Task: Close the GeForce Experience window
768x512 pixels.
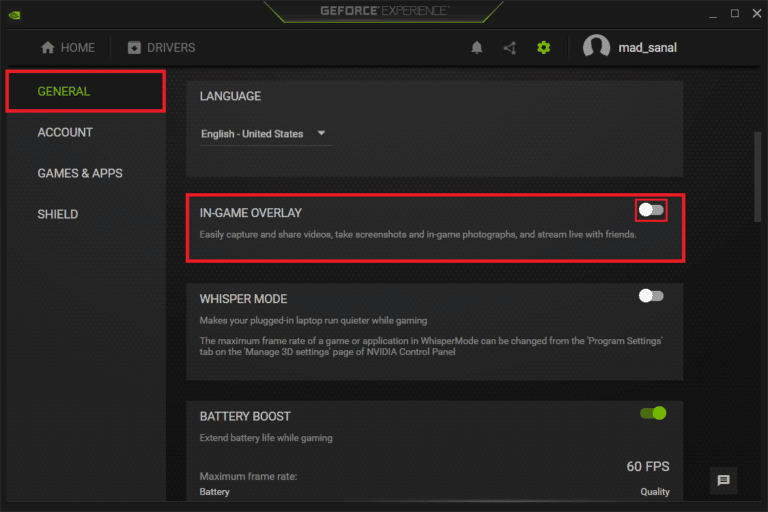Action: coord(757,14)
